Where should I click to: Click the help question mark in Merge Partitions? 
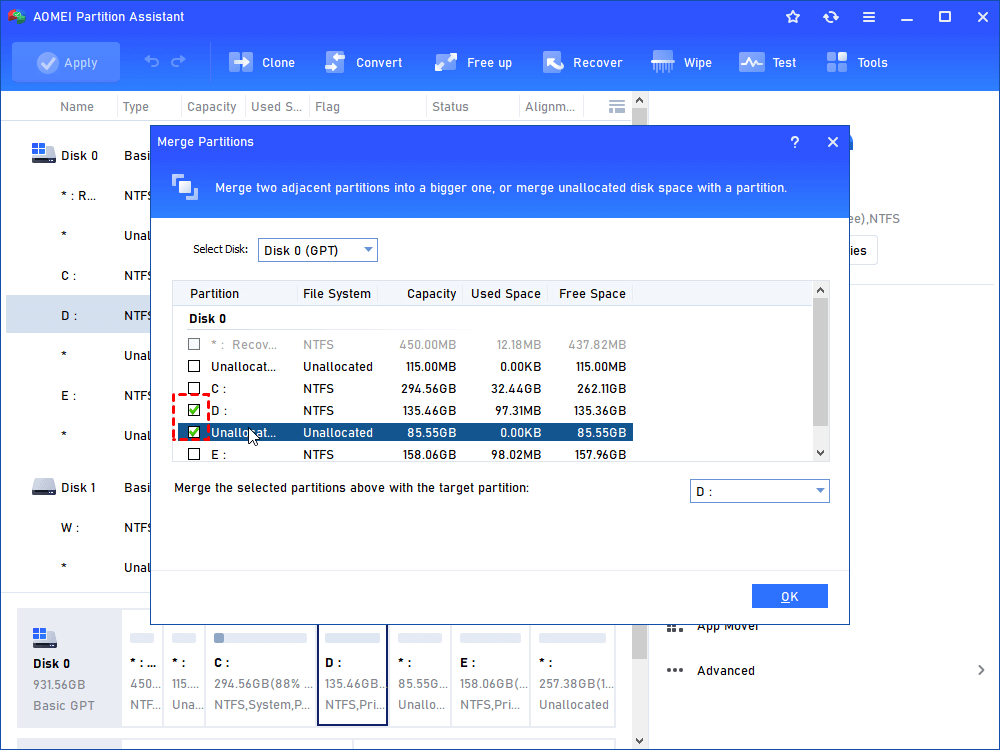(794, 142)
